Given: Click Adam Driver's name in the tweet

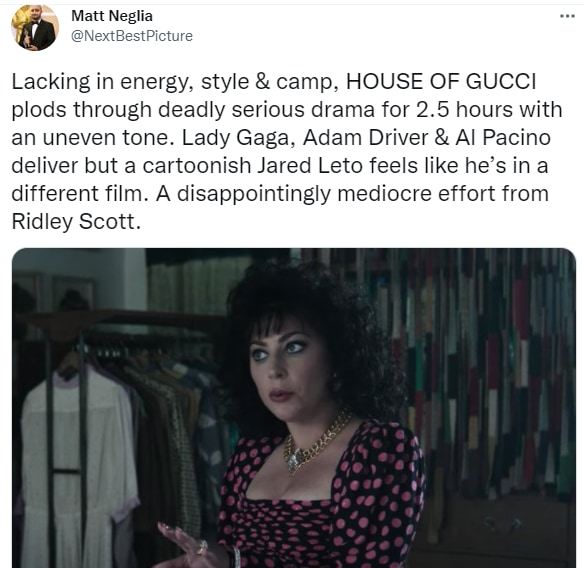Looking at the screenshot, I should 365,138.
